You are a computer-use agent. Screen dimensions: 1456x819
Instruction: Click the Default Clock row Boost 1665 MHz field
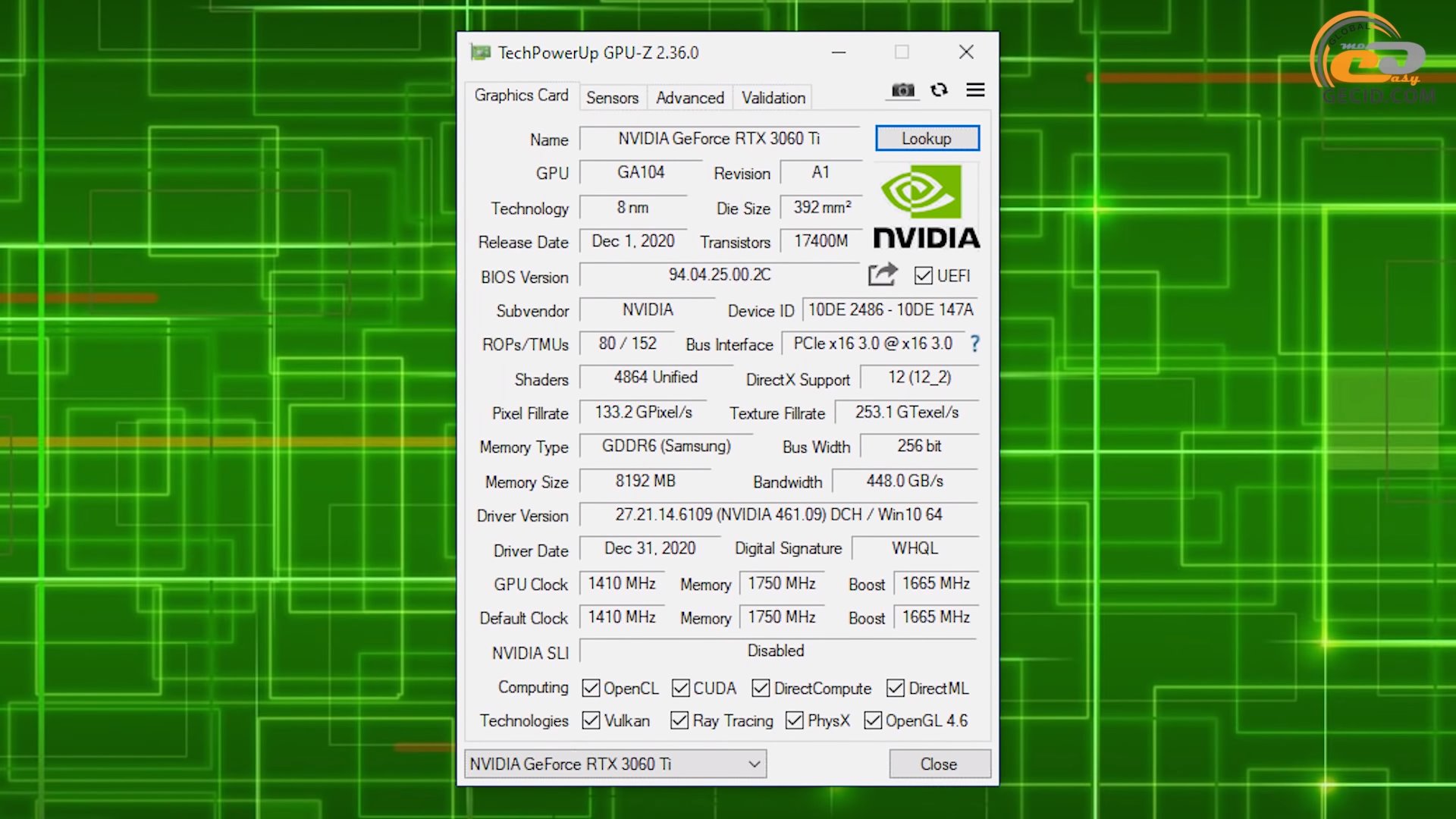[937, 617]
